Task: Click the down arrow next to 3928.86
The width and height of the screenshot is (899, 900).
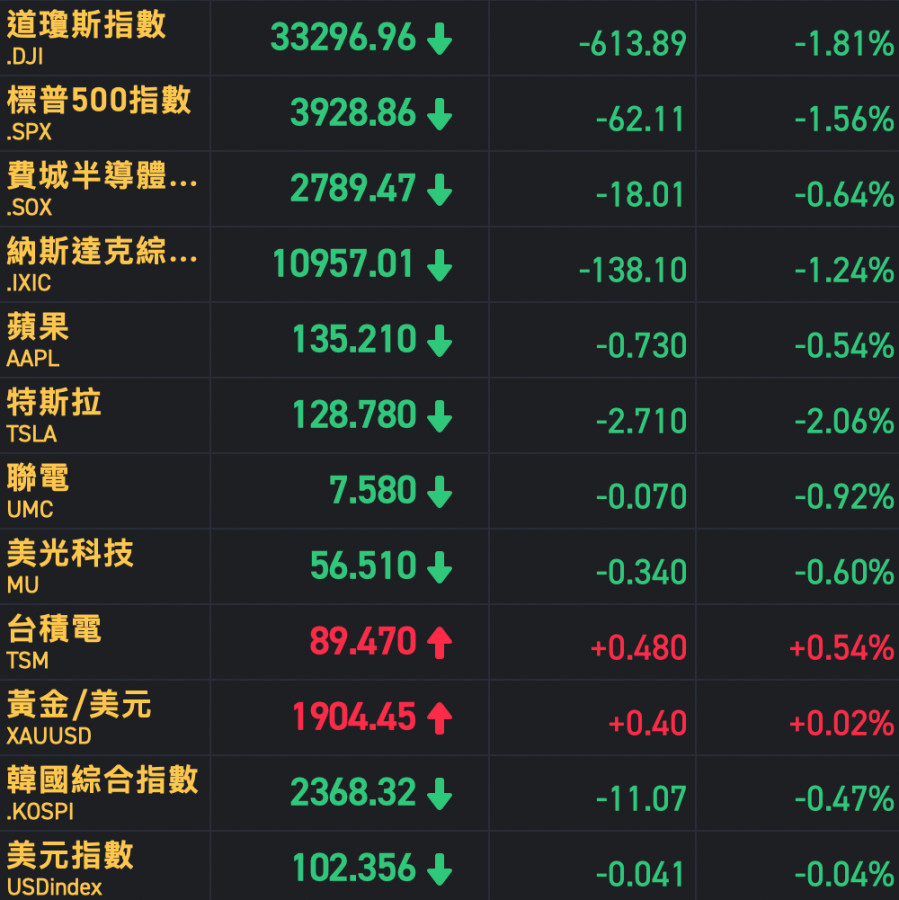Action: coord(439,115)
